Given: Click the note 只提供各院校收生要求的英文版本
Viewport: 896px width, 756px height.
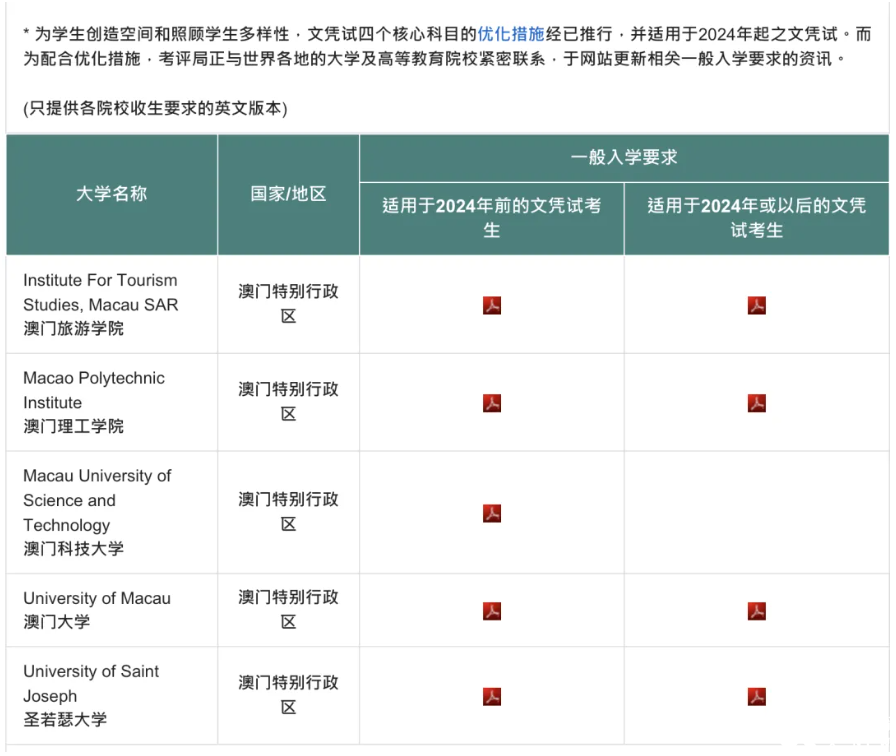Looking at the screenshot, I should tap(155, 108).
